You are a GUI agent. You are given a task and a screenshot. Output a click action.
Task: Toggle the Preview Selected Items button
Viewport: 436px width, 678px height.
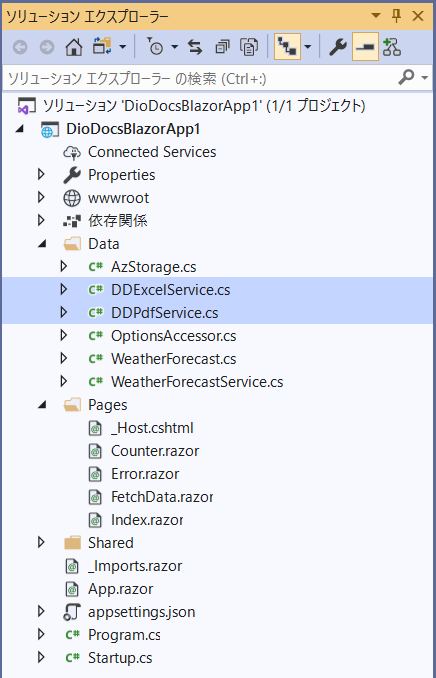click(x=365, y=47)
